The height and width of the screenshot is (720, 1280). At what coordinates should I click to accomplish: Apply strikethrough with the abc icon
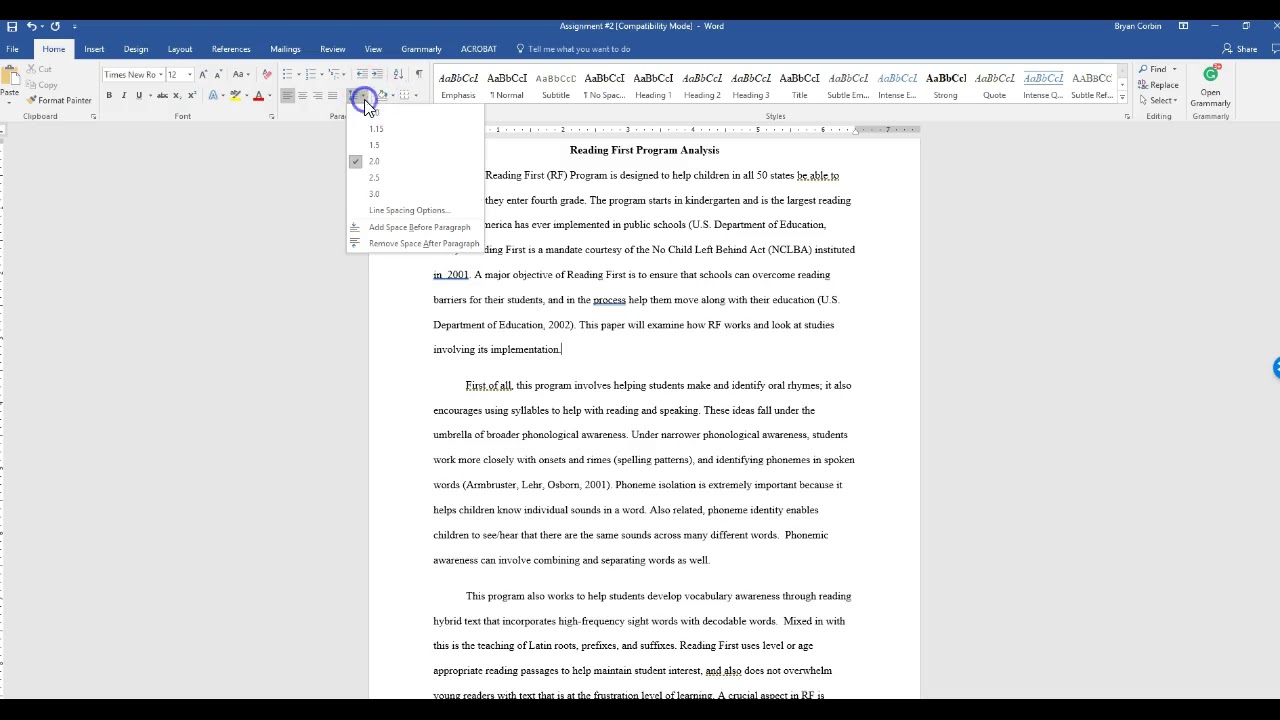(x=162, y=96)
